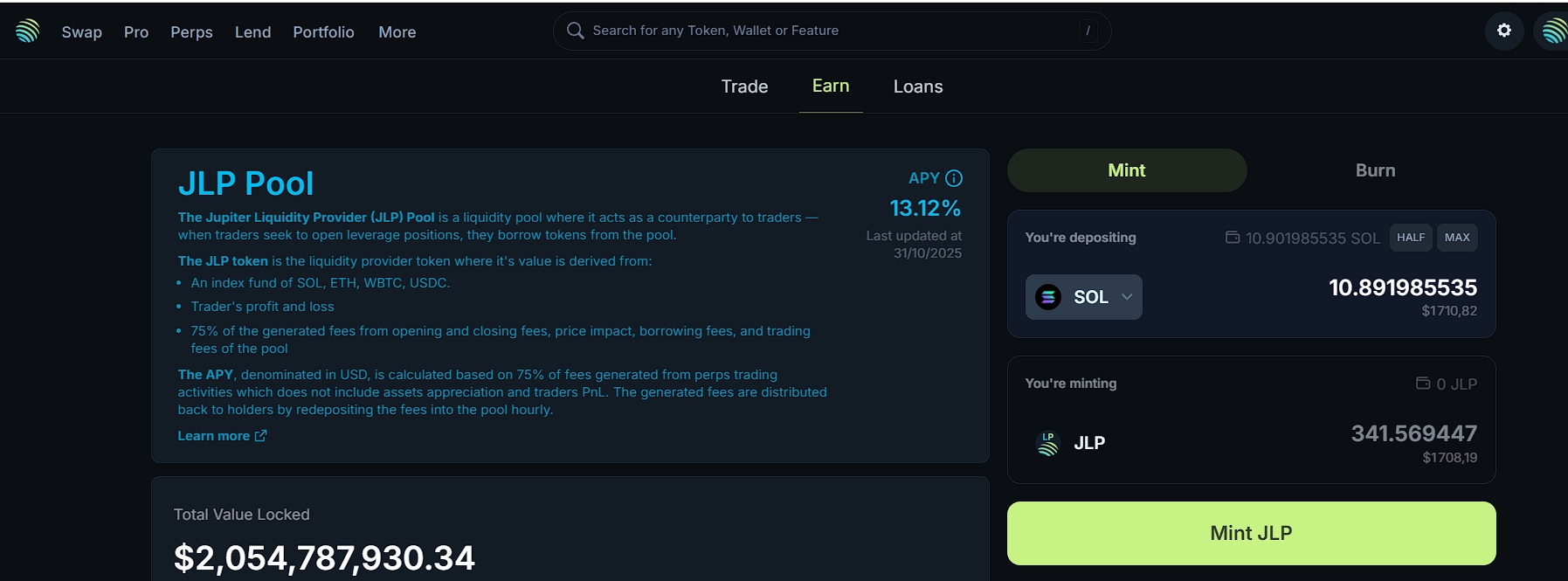This screenshot has height=581, width=1568.
Task: Click the Jupiter logo icon
Action: [28, 31]
